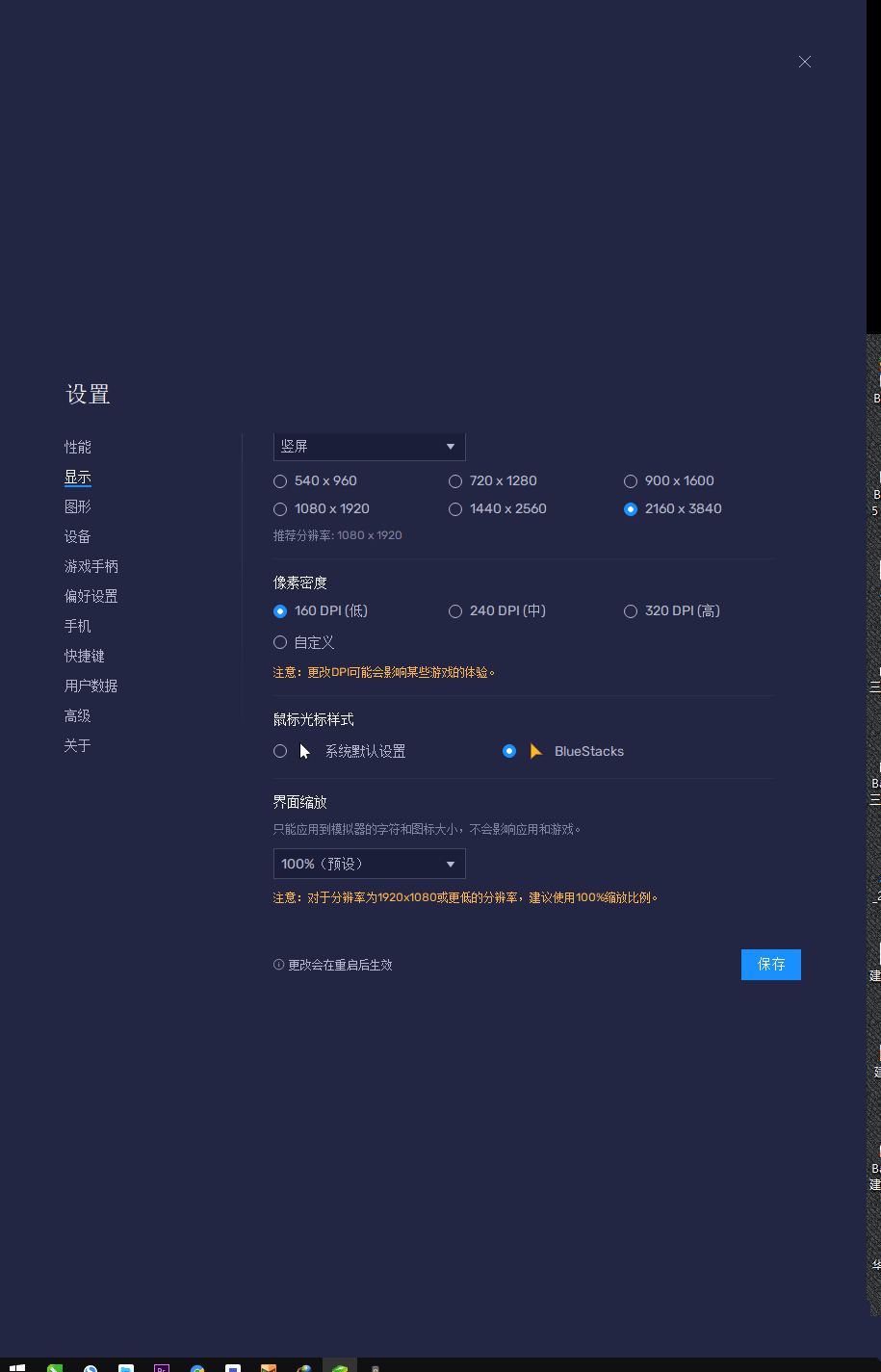Open the 关于 section in the sidebar
Viewport: 881px width, 1372px height.
[78, 745]
